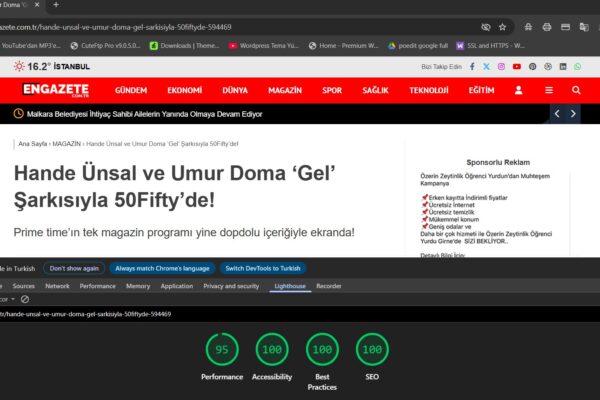Screen dimensions: 600x400
Task: Click the YouTube icon beside Bizi Takip Edin
Action: click(516, 67)
